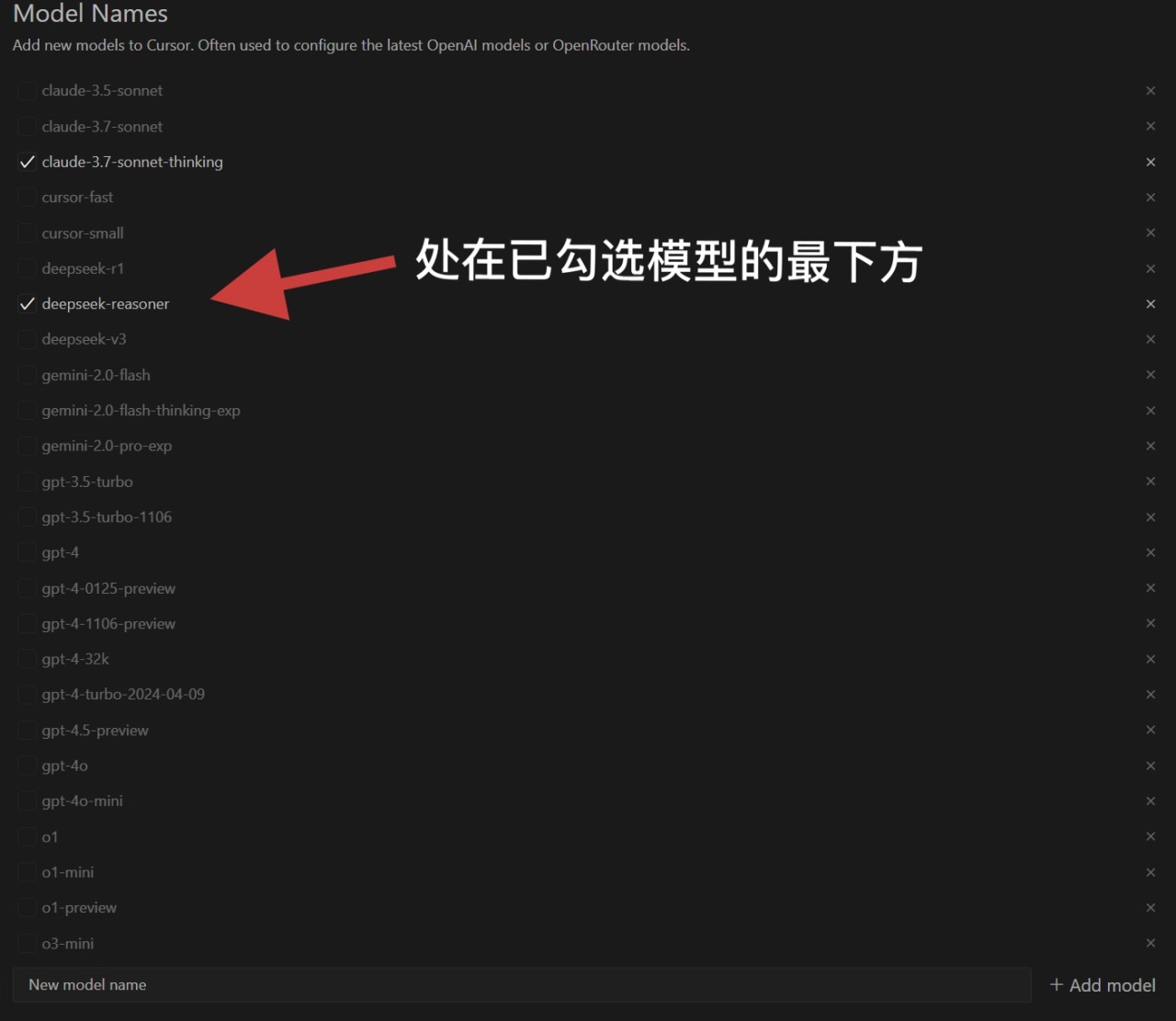This screenshot has width=1176, height=1021.
Task: Delete the o3-mini model entry
Action: 1150,943
